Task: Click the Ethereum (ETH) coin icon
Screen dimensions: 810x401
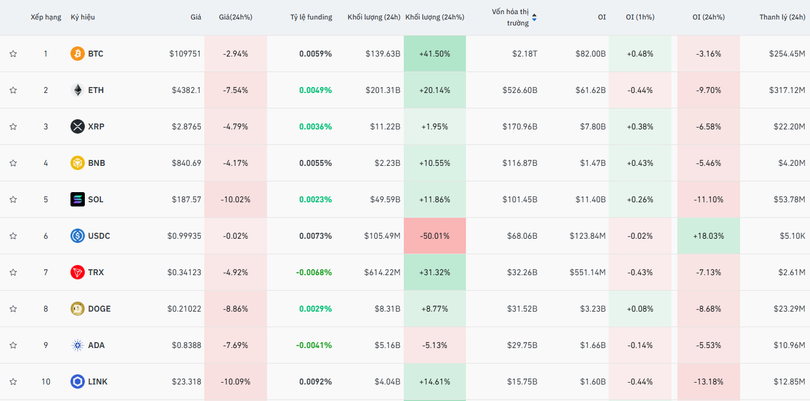Action: click(x=77, y=90)
